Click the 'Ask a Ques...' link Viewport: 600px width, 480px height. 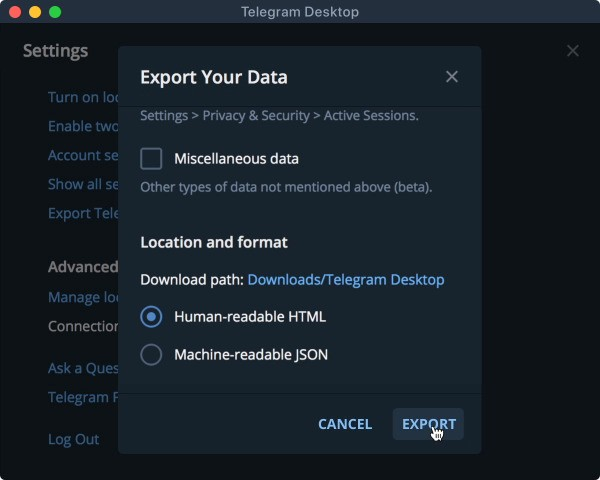(x=83, y=369)
